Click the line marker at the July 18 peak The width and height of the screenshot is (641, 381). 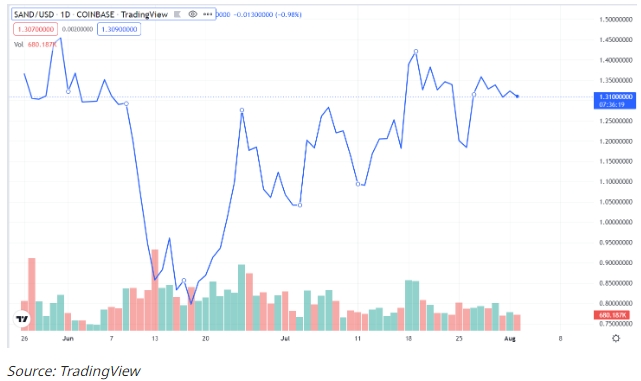[416, 52]
